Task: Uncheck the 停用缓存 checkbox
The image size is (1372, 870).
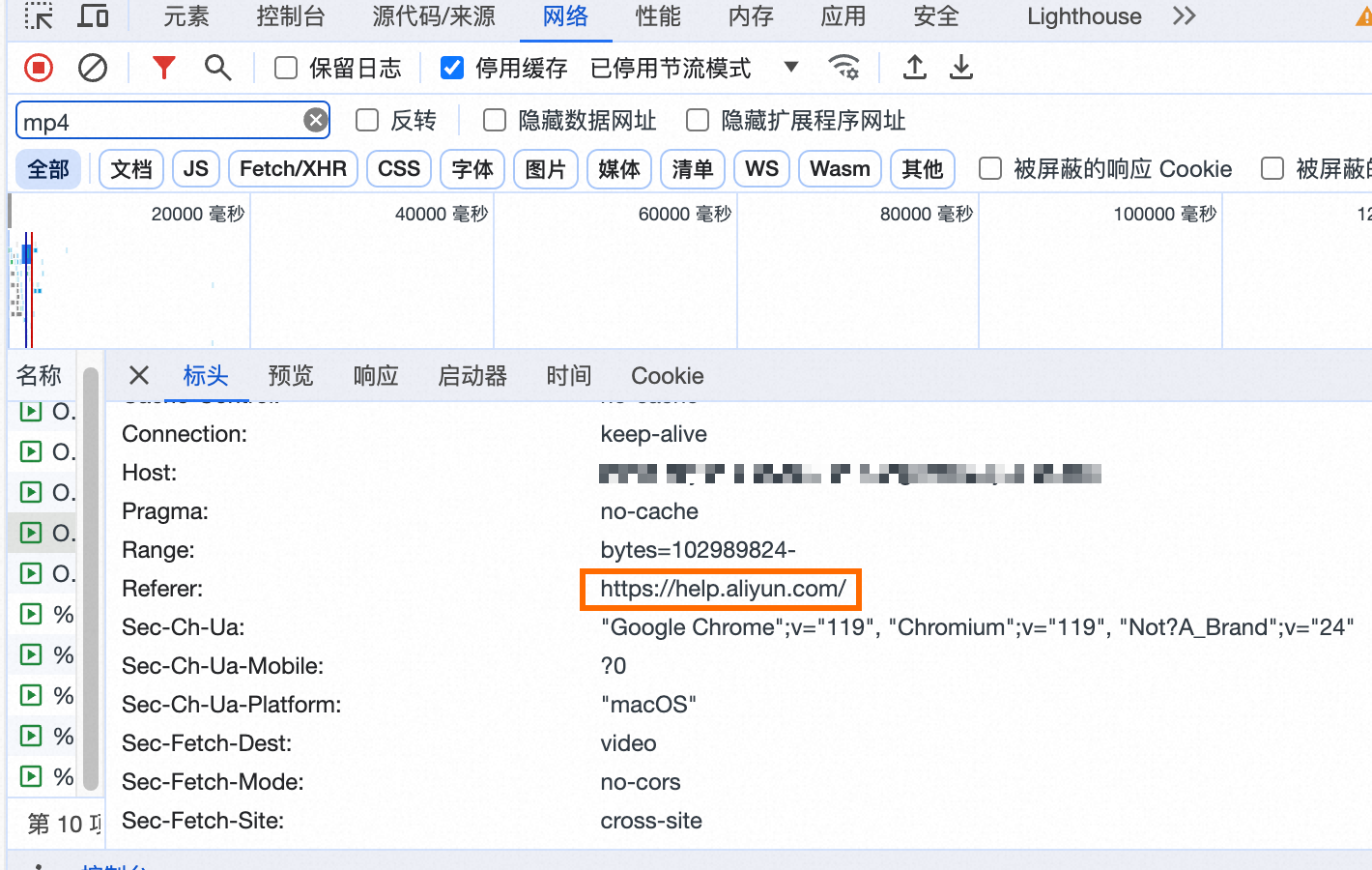Action: click(x=452, y=68)
